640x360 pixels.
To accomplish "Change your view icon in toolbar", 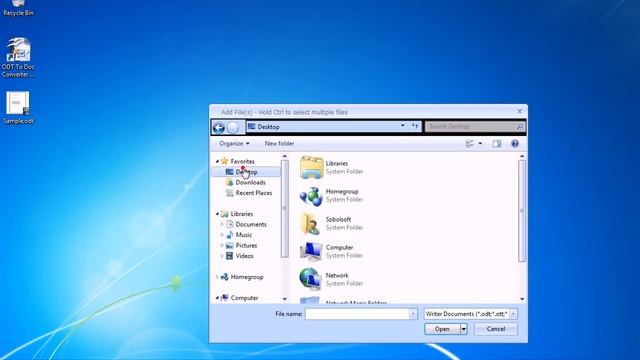I will click(469, 143).
